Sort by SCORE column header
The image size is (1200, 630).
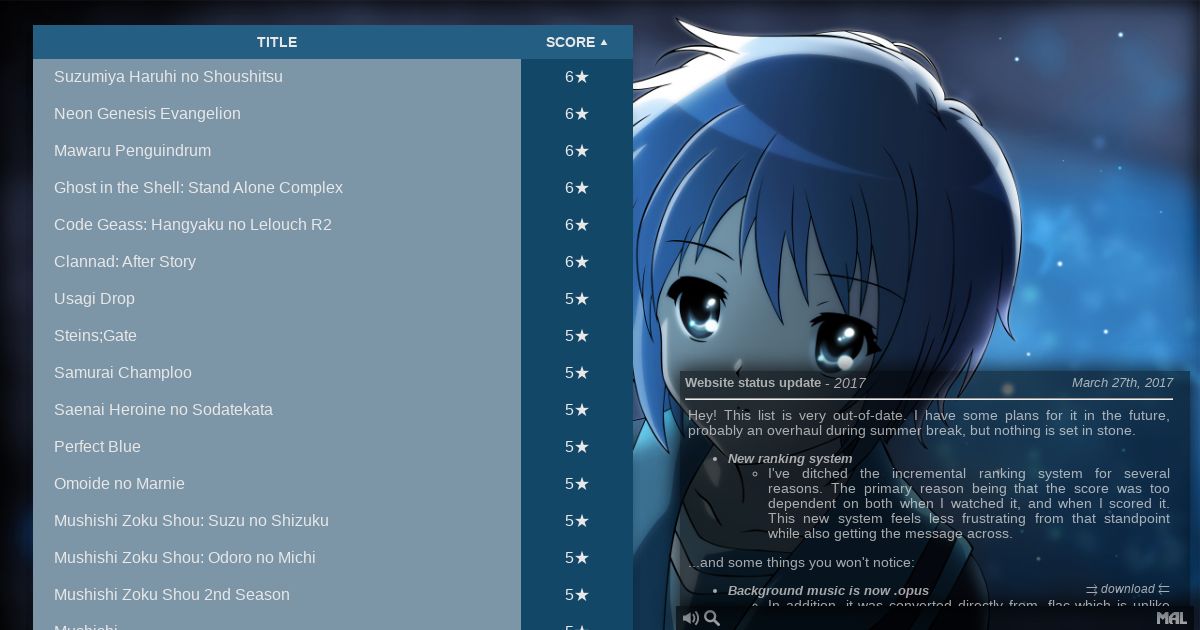pyautogui.click(x=577, y=42)
